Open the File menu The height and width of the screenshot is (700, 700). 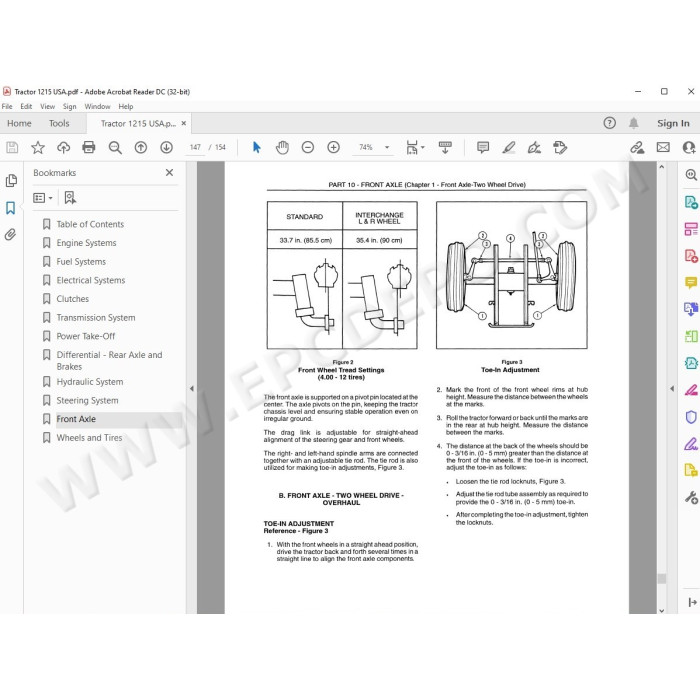7,107
